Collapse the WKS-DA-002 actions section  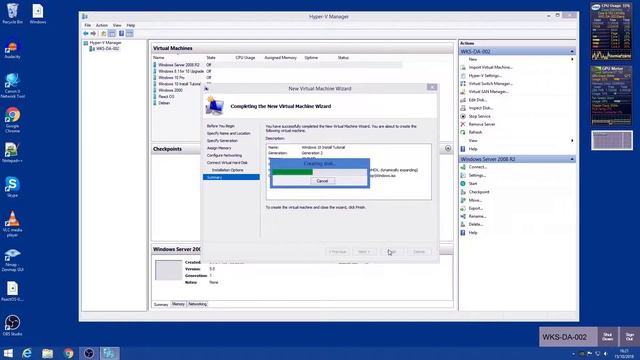pos(572,51)
